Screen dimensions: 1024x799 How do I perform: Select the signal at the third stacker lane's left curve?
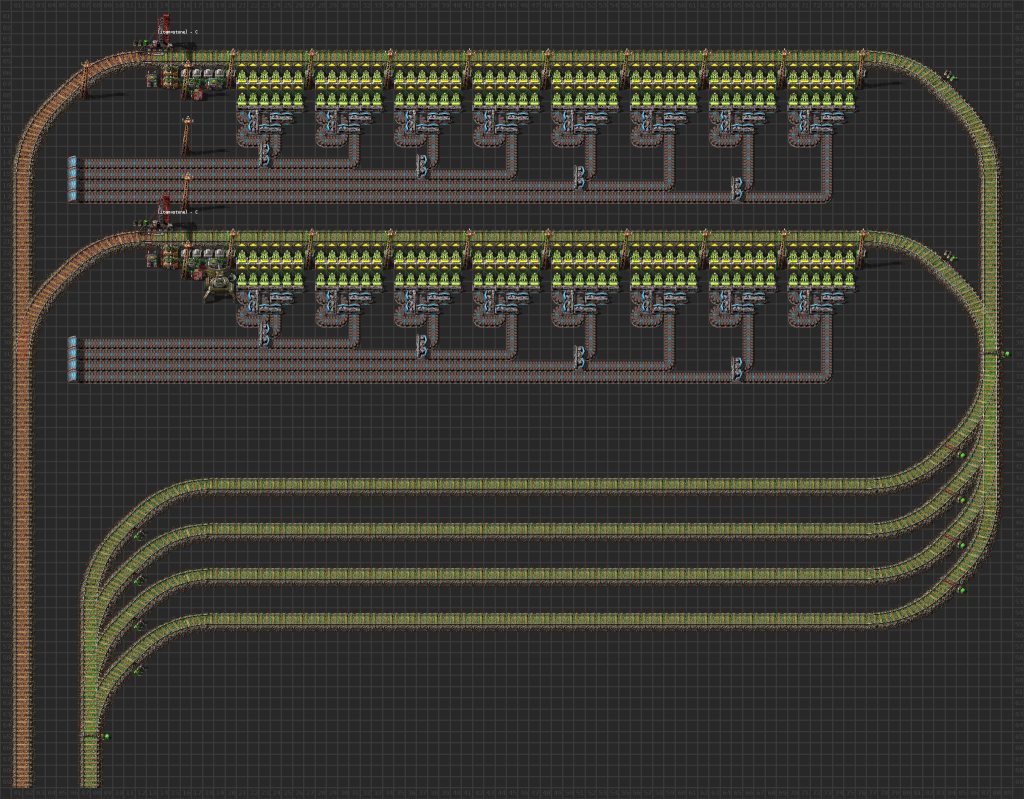click(x=138, y=626)
